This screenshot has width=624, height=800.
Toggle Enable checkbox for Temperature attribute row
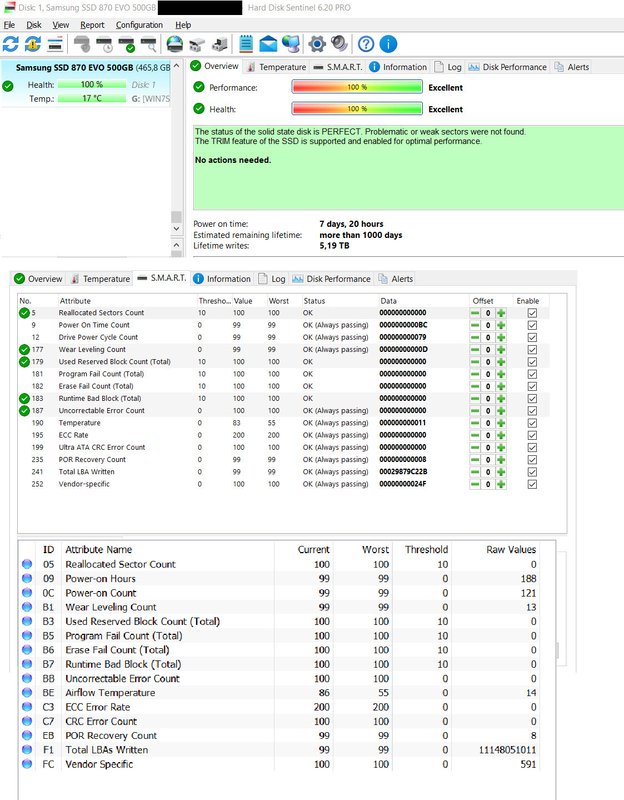(x=532, y=423)
